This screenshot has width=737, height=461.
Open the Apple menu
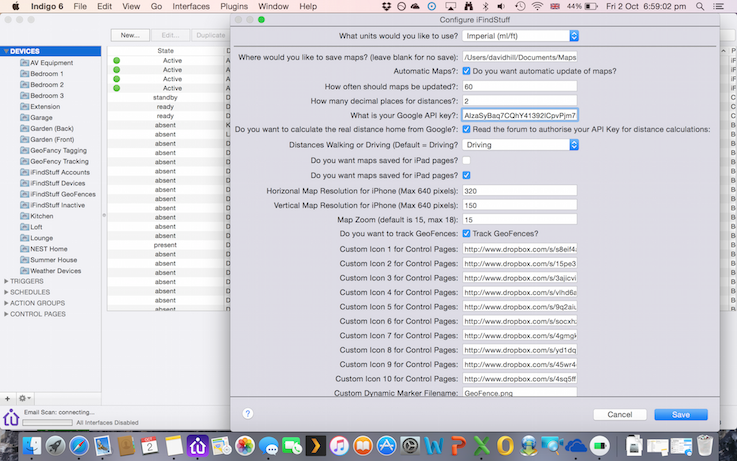16,6
